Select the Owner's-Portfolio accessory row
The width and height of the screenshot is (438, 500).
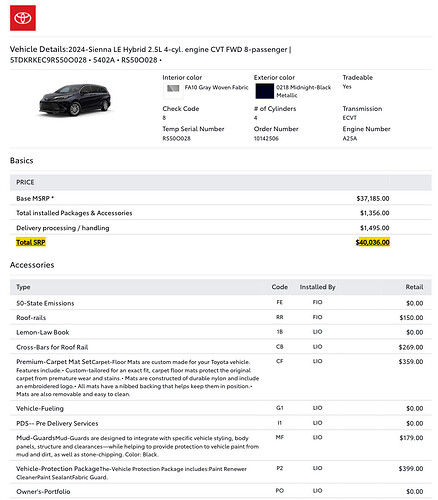click(x=221, y=491)
